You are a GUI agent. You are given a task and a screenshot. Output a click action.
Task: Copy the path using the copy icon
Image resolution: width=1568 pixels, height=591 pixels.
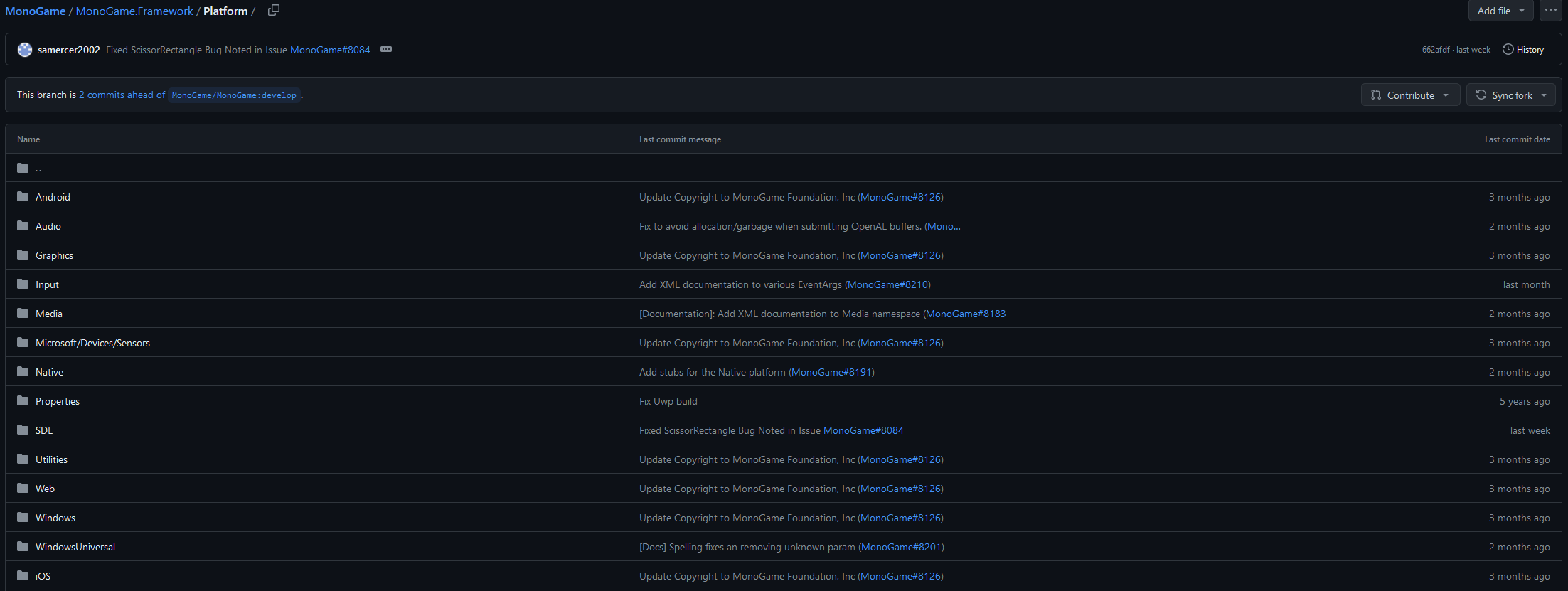click(273, 10)
